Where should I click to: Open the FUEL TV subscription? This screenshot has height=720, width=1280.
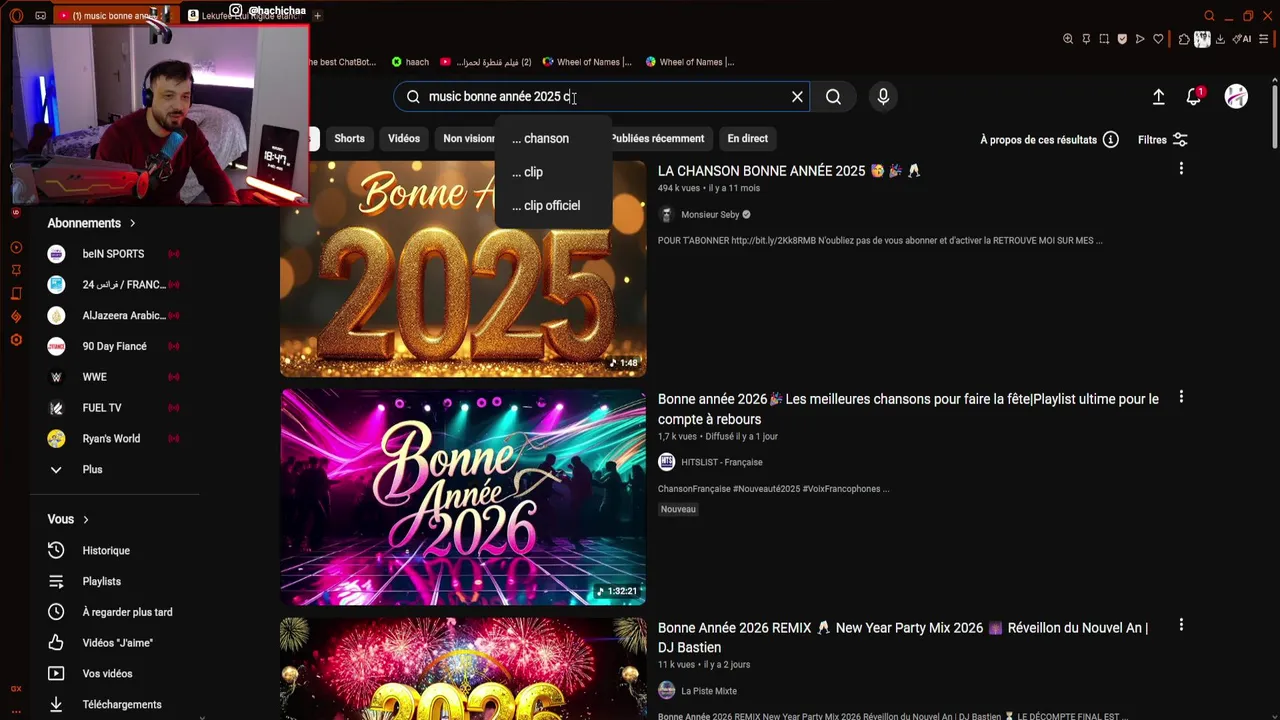[113, 408]
